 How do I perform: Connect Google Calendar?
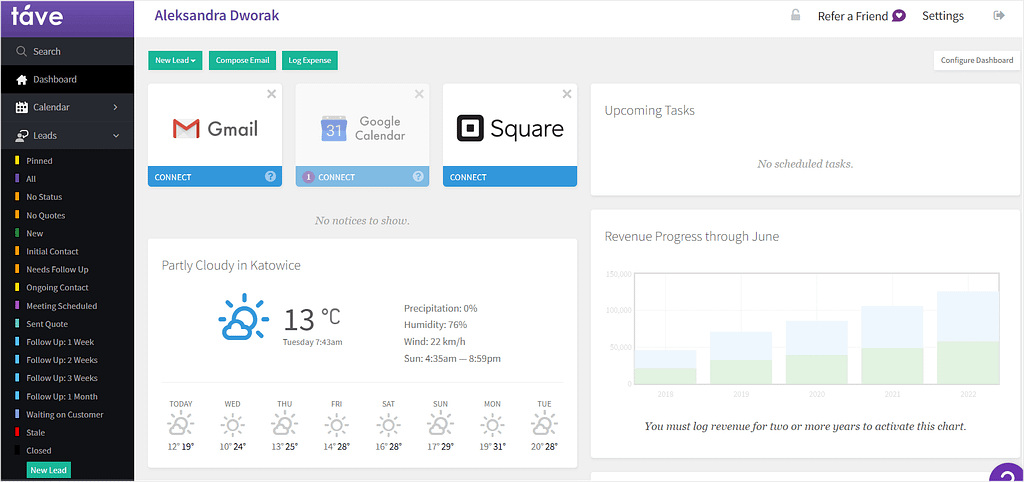pyautogui.click(x=362, y=176)
